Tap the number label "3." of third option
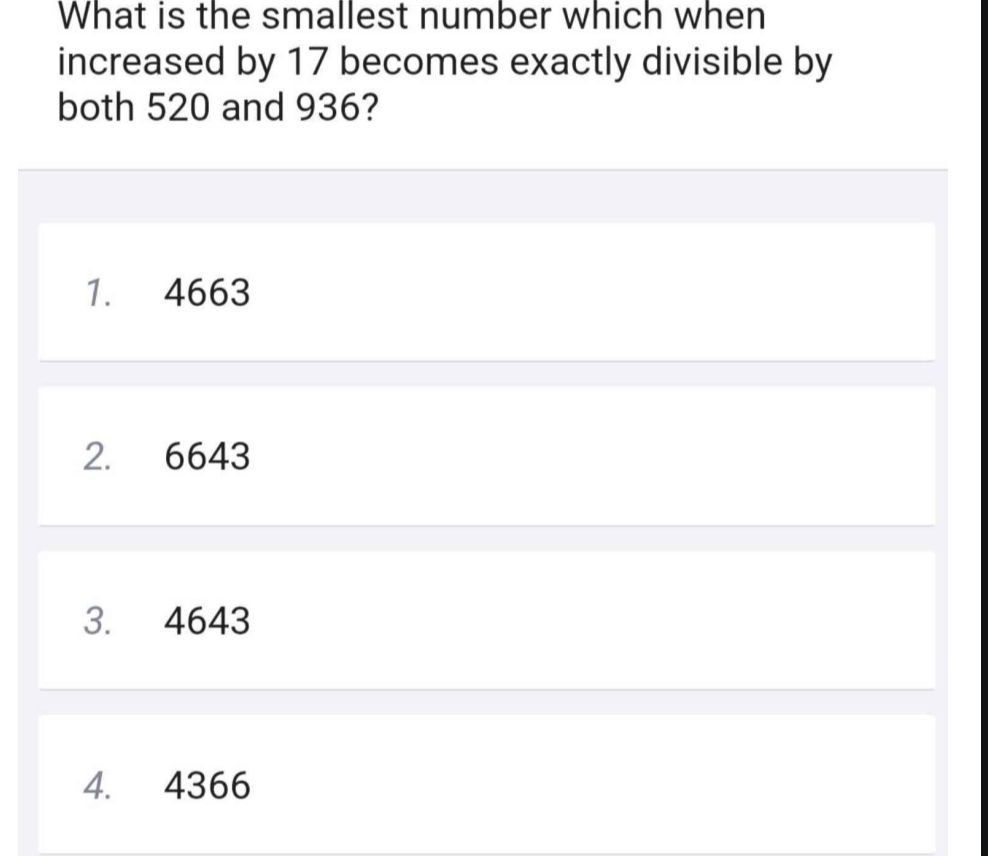Screen dimensions: 988x856 pyautogui.click(x=97, y=621)
